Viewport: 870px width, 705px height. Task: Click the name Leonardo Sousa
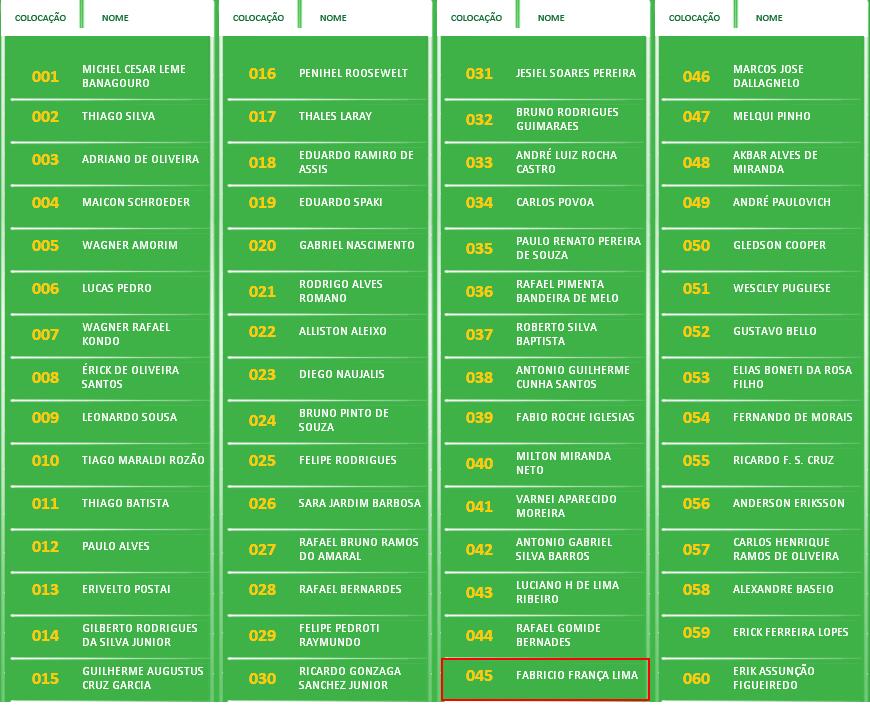pyautogui.click(x=129, y=417)
